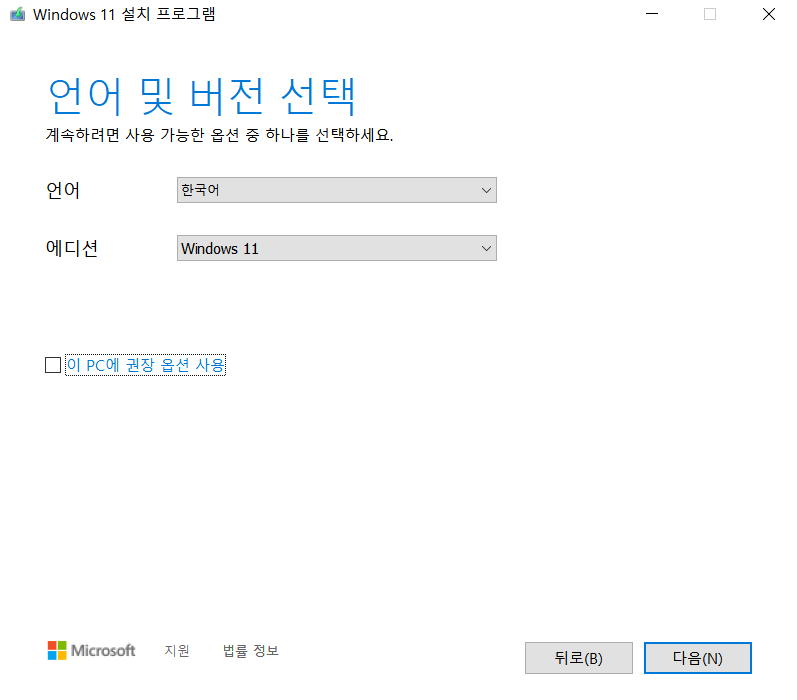Click the Microsoft logo in the footer
Viewport: 797px width, 700px height.
point(91,650)
